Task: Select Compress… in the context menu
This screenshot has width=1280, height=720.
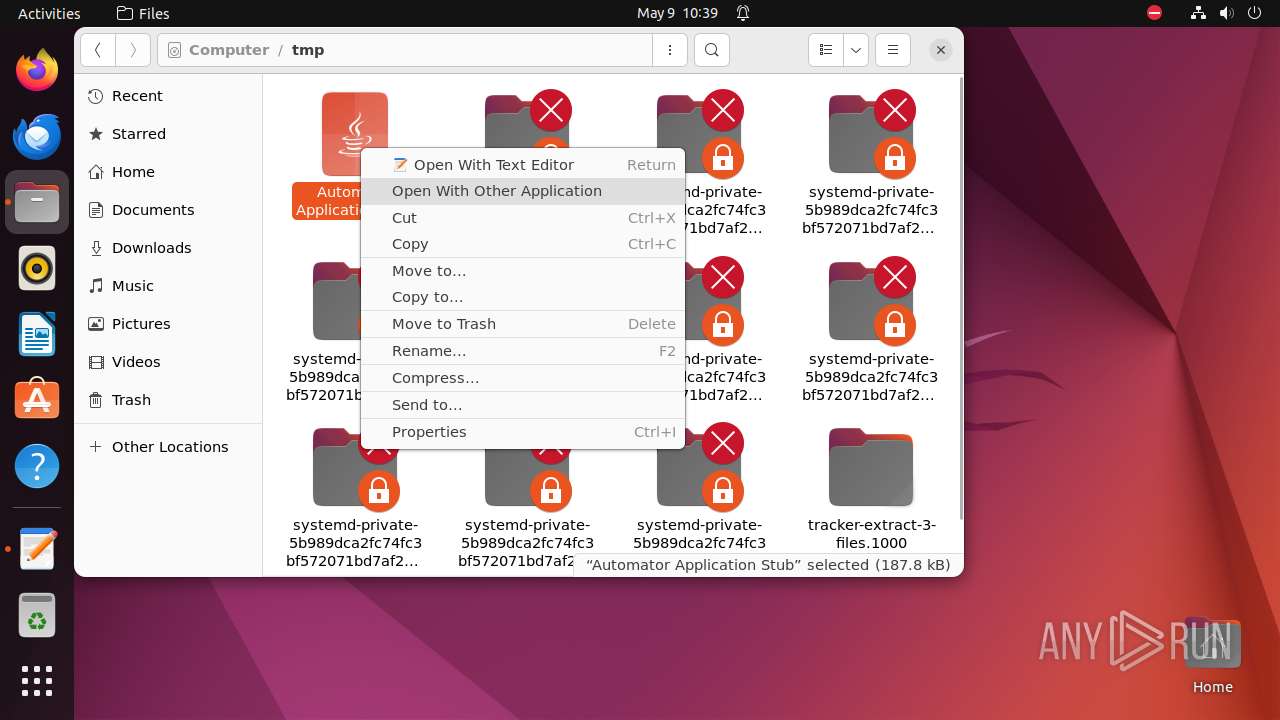Action: (x=523, y=378)
